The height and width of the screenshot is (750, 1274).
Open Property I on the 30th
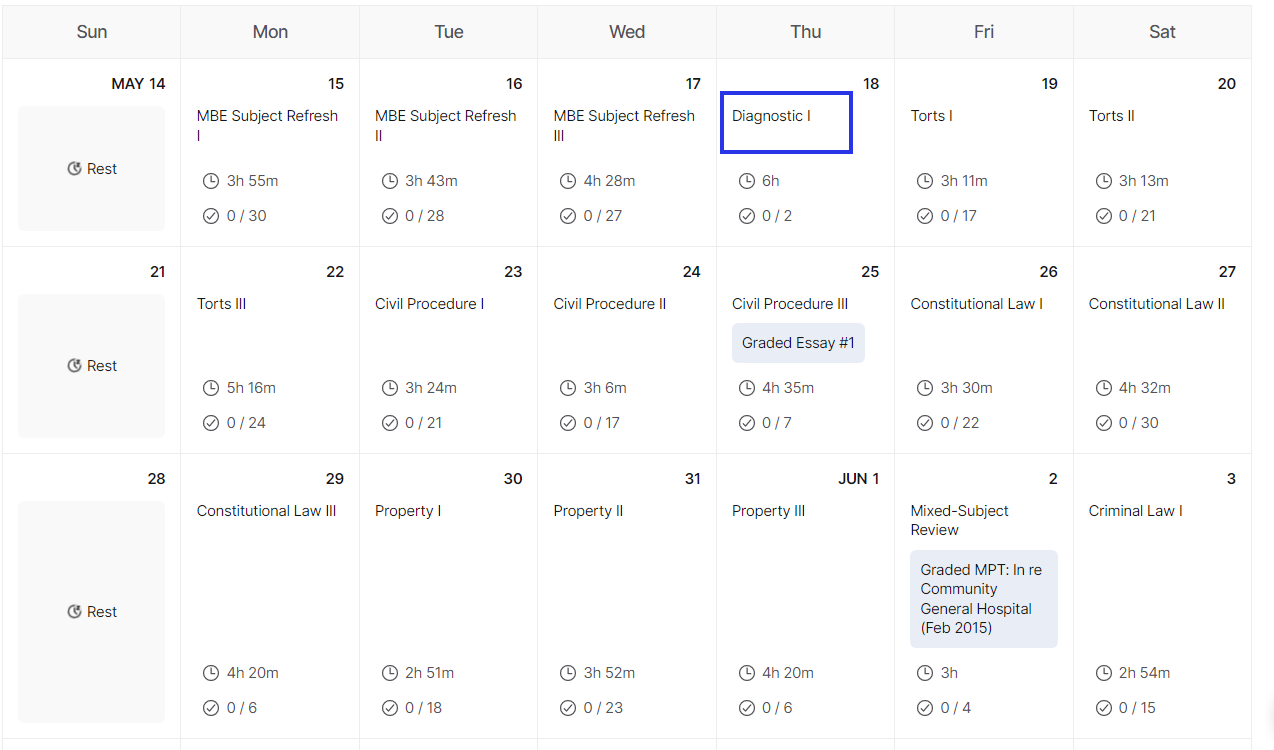tap(408, 511)
